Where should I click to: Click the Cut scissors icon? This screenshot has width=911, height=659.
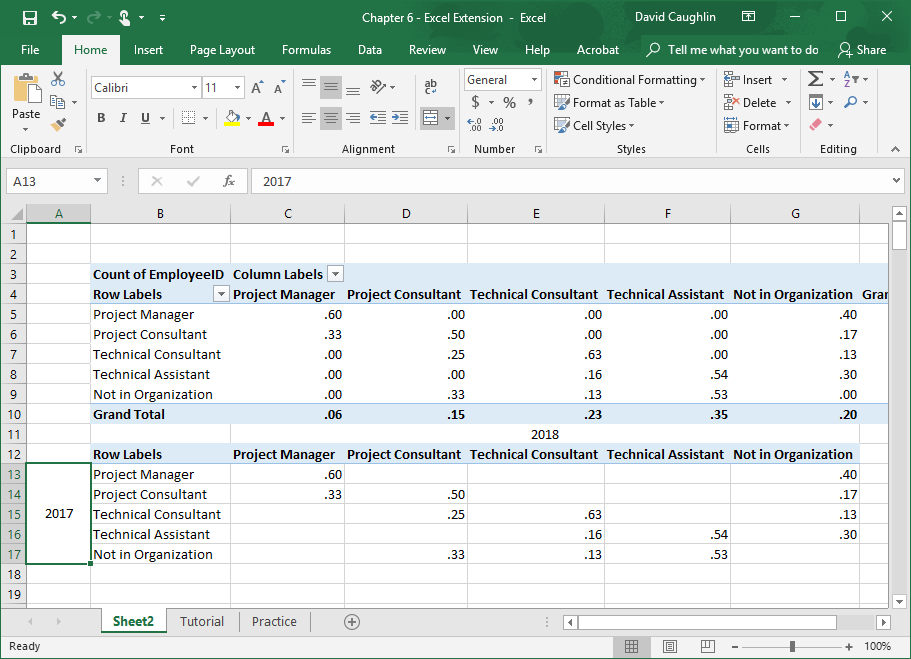pyautogui.click(x=58, y=79)
